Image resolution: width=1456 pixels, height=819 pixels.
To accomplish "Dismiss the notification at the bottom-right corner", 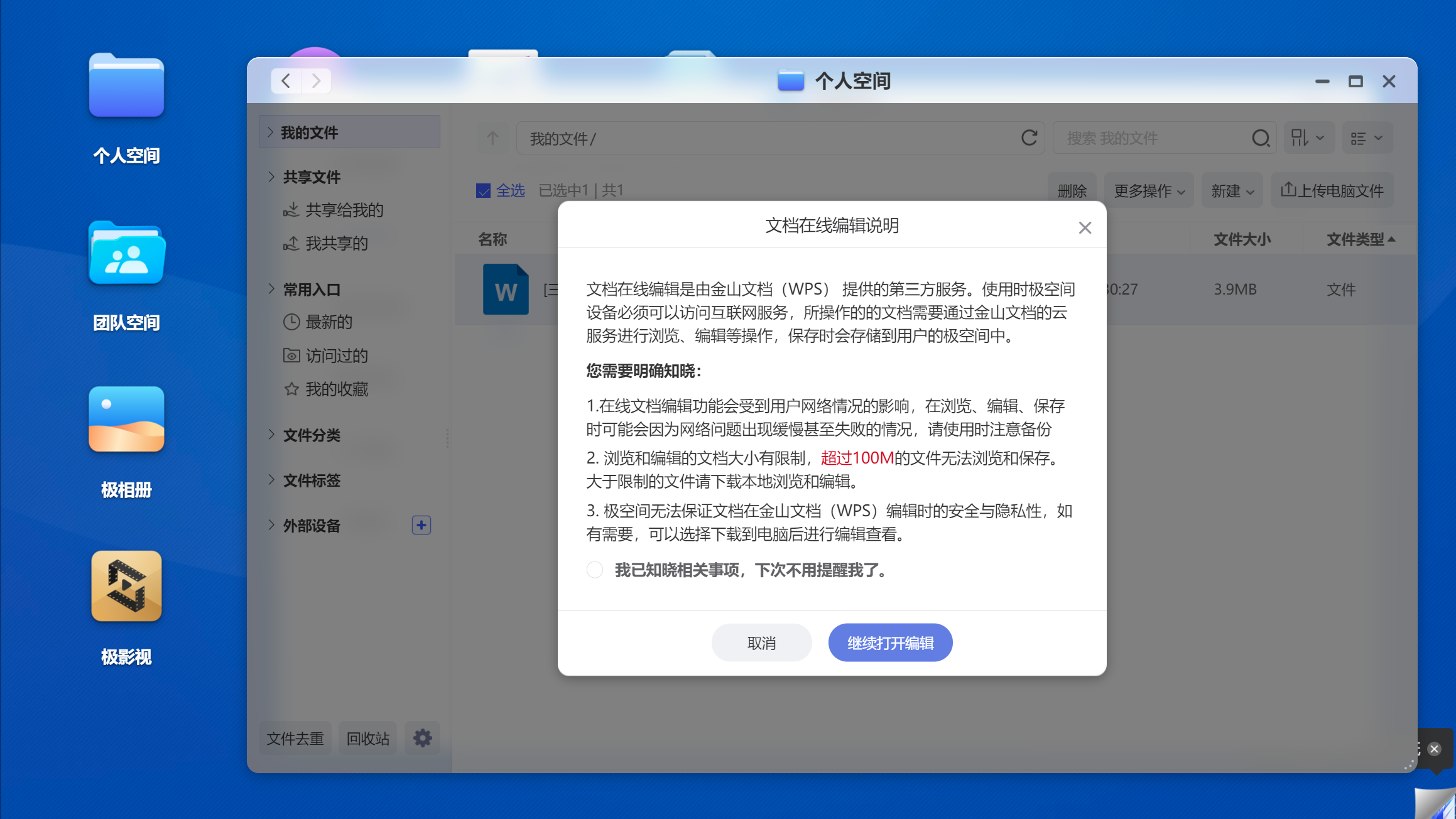I will pyautogui.click(x=1434, y=749).
